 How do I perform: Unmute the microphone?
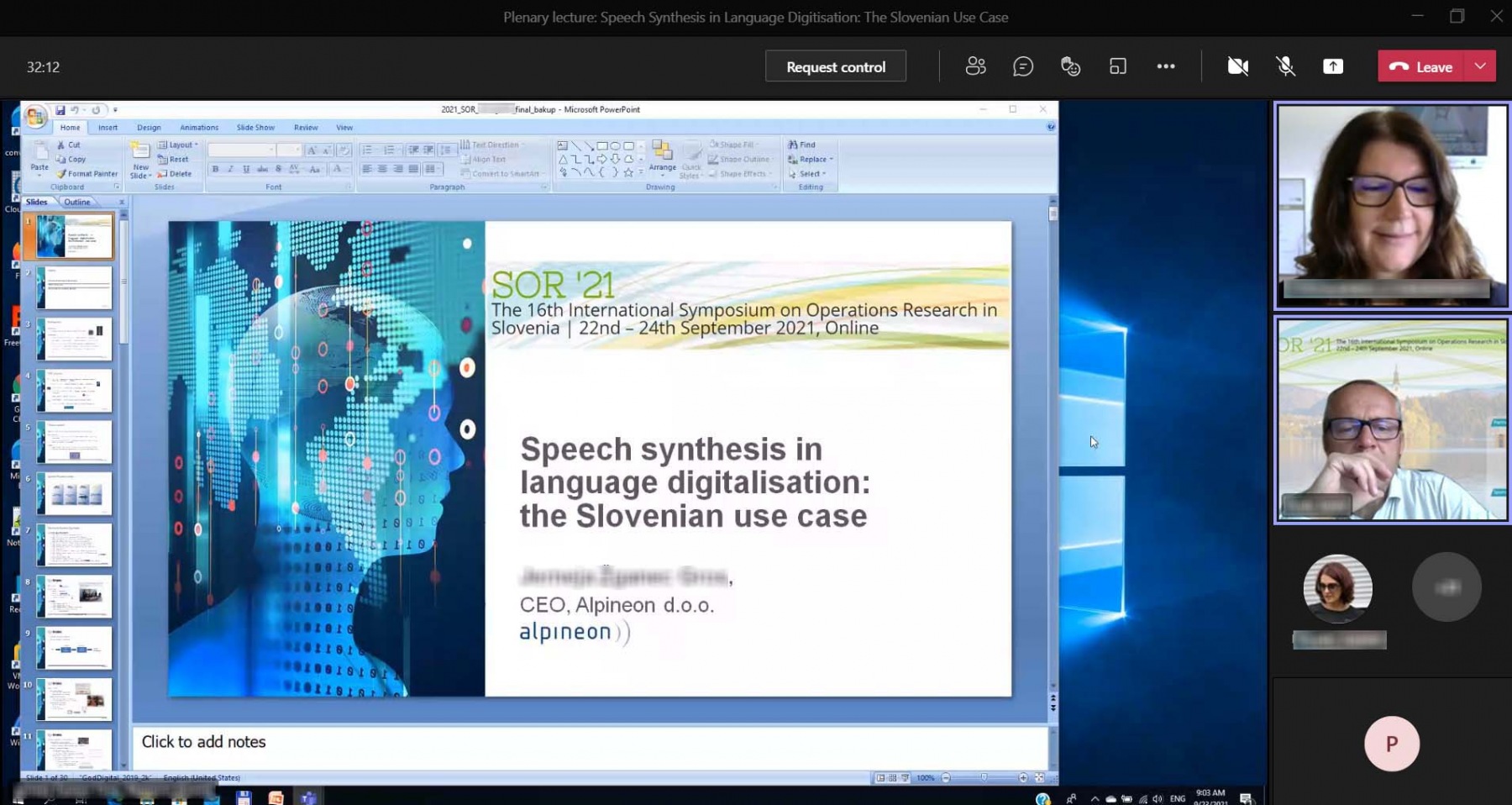[1285, 66]
